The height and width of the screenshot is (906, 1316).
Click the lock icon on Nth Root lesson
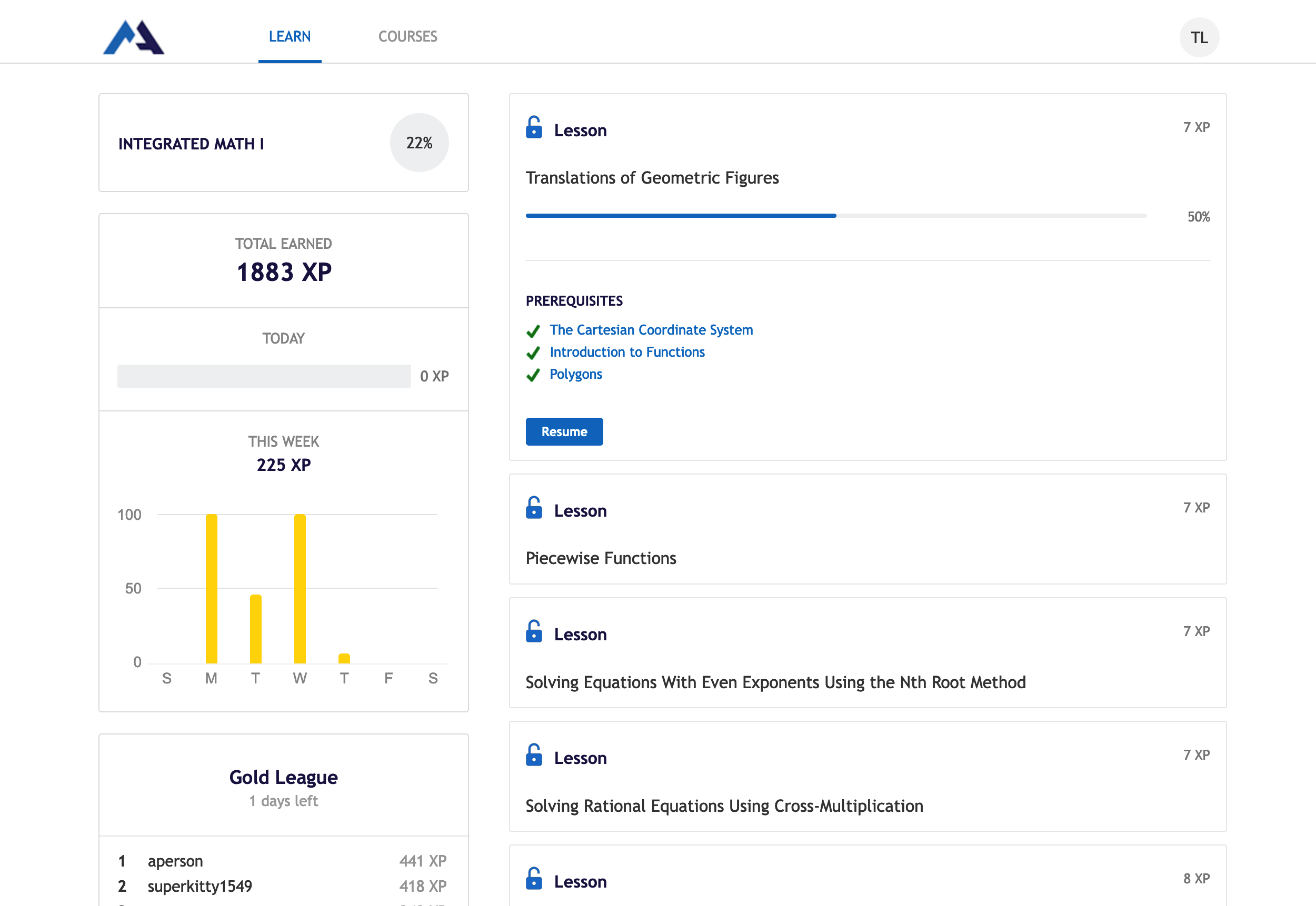(534, 631)
